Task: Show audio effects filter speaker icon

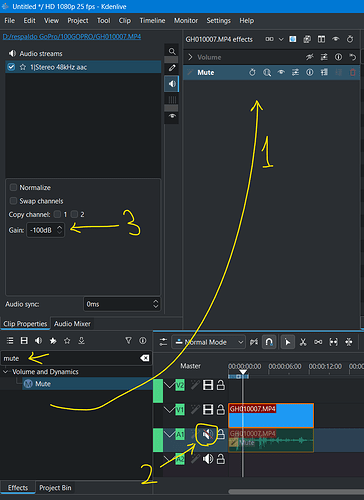Action: [x=38, y=341]
